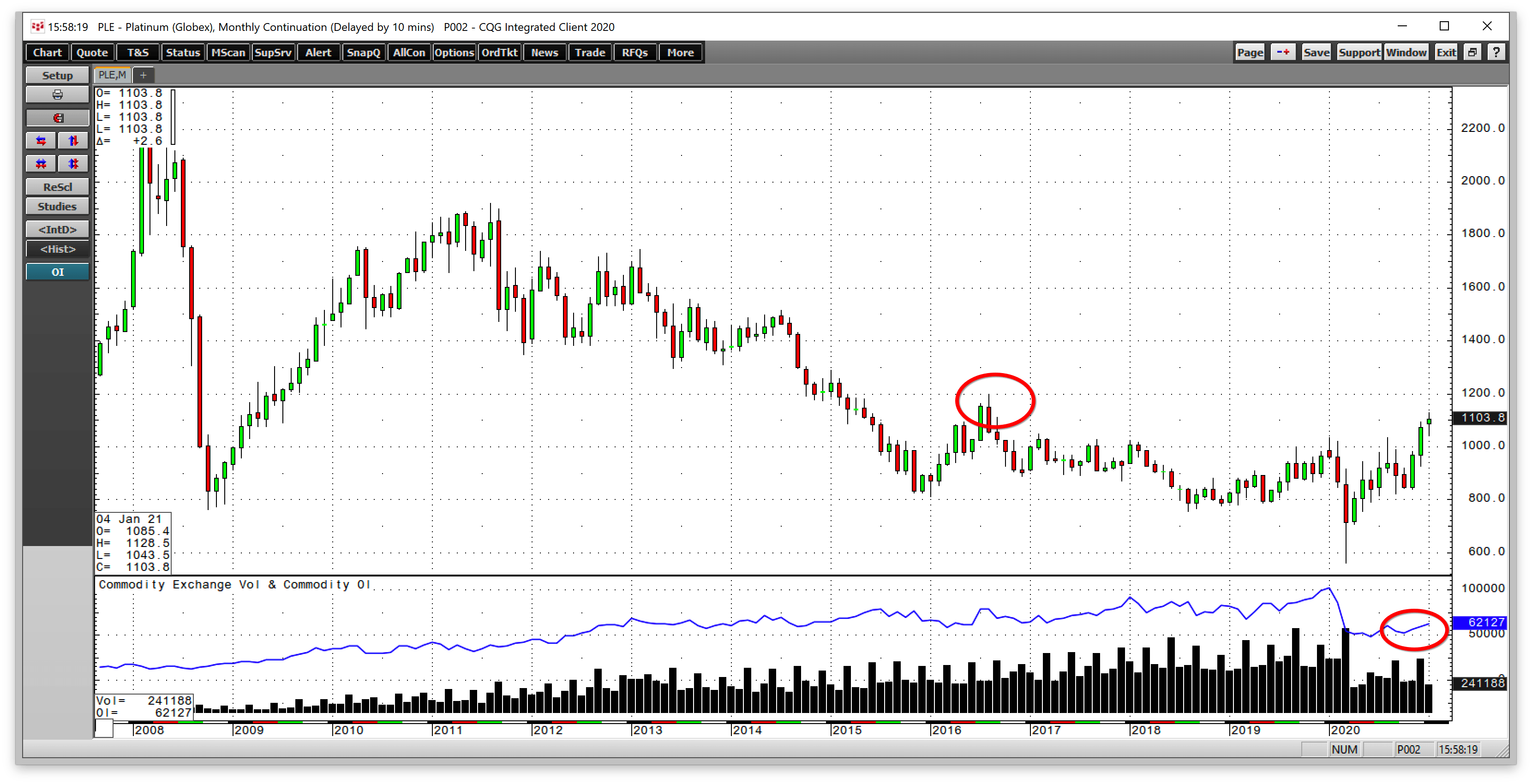Click the Commodity Exchange Vol & Commodity OI label
The height and width of the screenshot is (784, 1532).
pos(234,584)
